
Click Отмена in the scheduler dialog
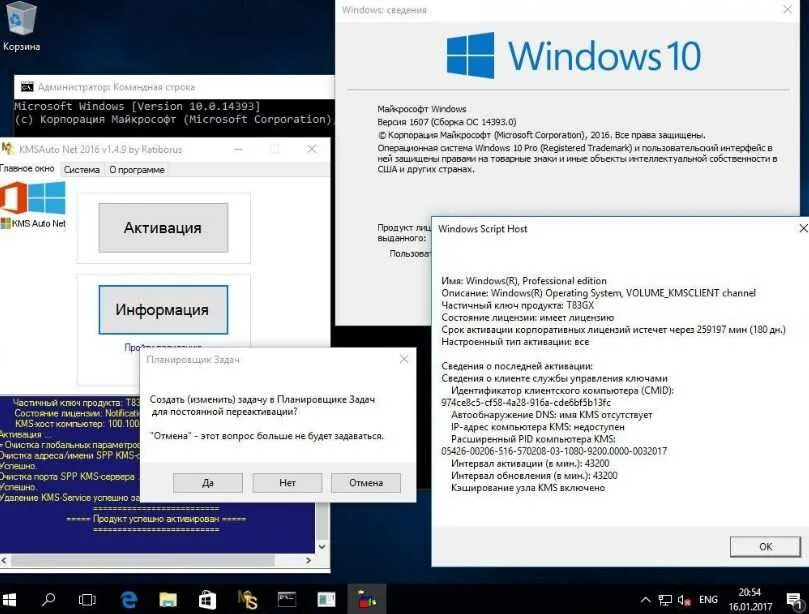365,482
